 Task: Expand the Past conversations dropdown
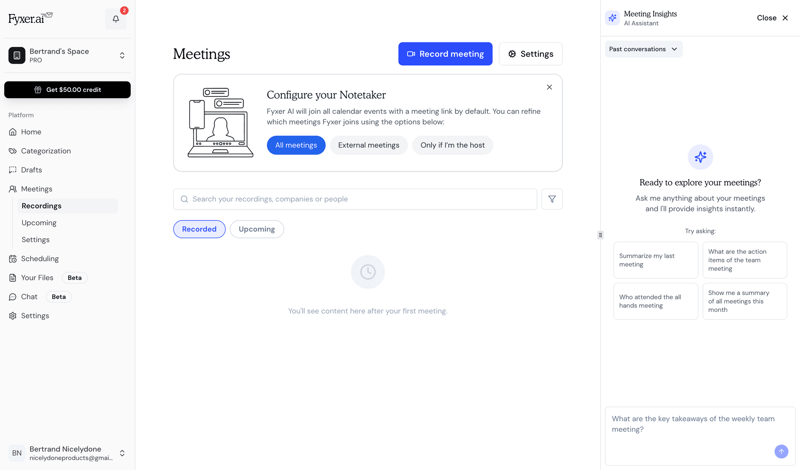click(643, 49)
